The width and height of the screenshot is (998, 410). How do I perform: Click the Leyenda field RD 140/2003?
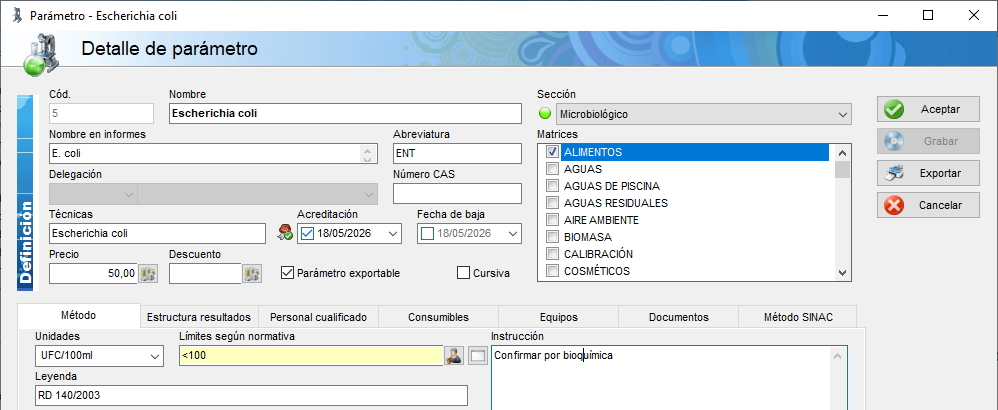click(251, 395)
